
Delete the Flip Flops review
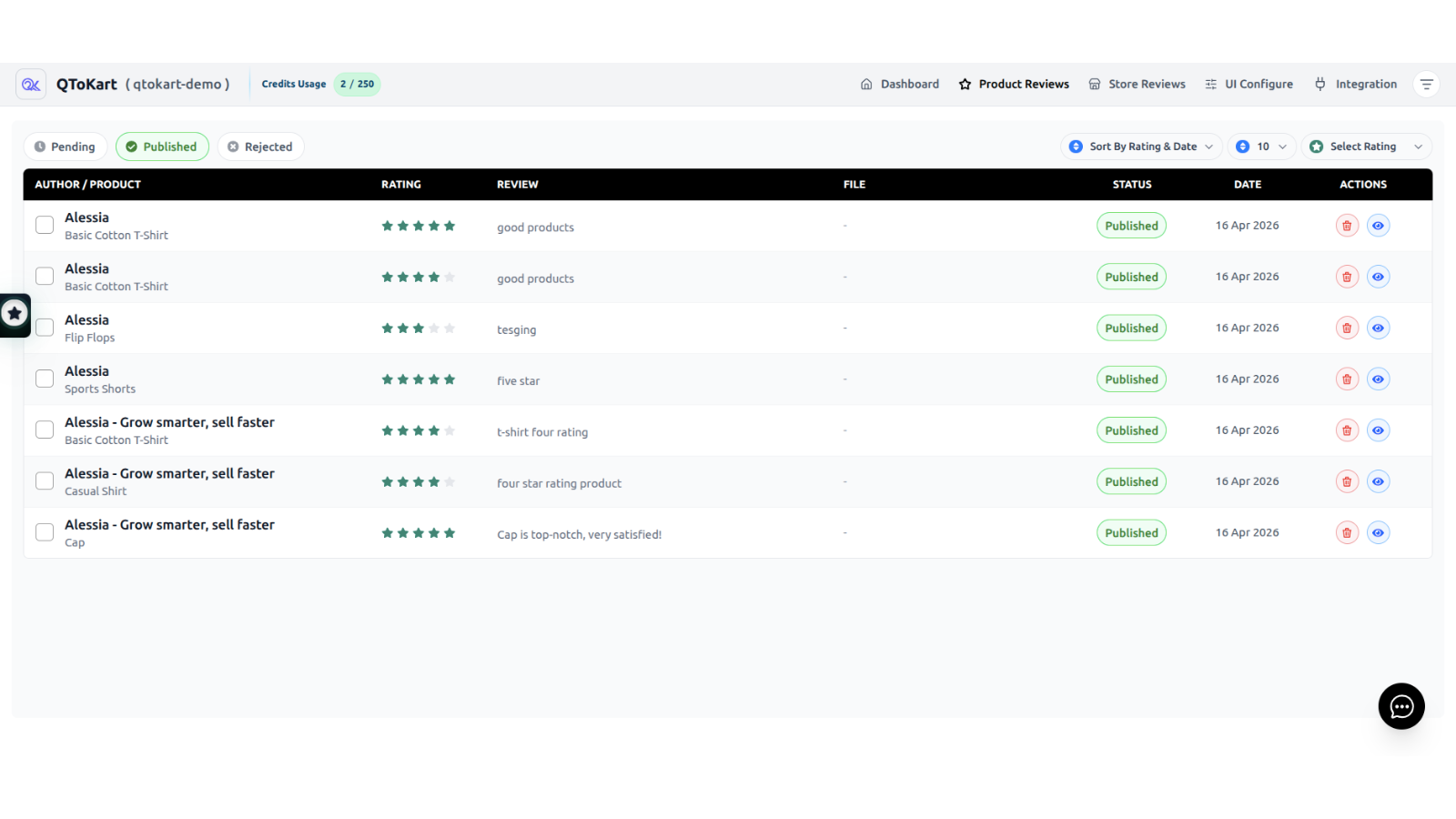(x=1347, y=328)
